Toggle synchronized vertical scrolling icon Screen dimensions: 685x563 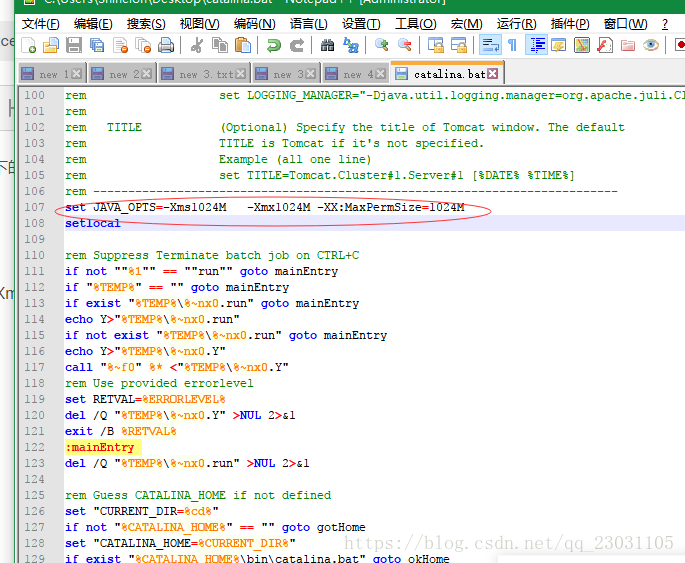[x=436, y=45]
